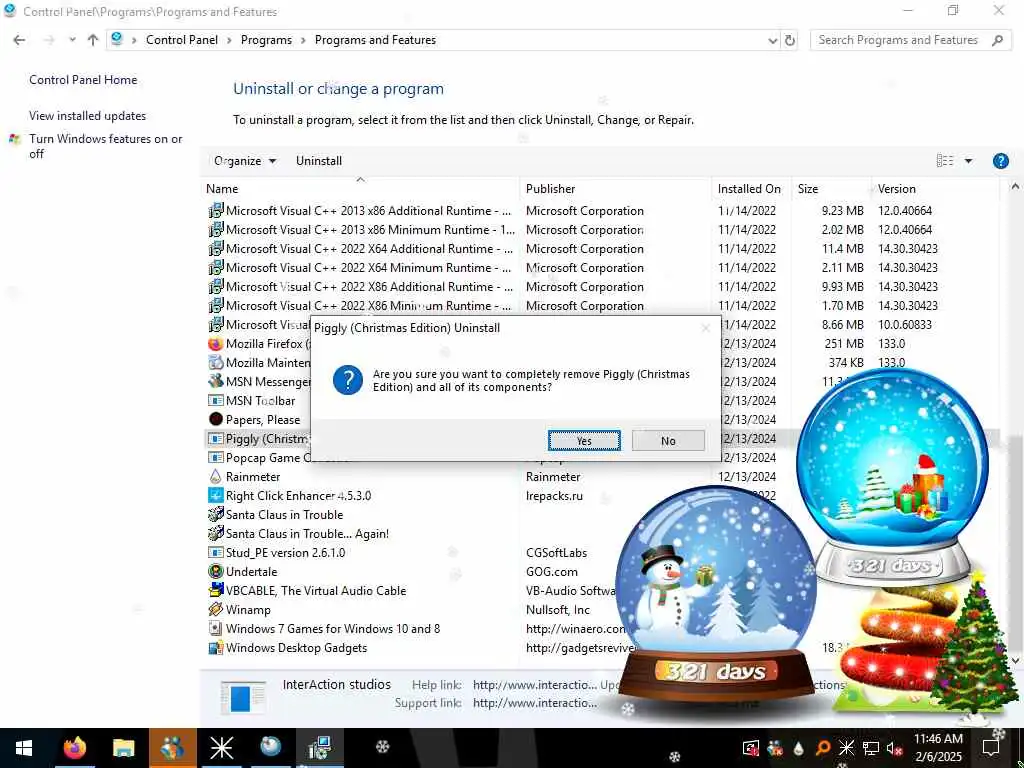Click the Help question mark icon
The image size is (1024, 768).
tap(1000, 161)
